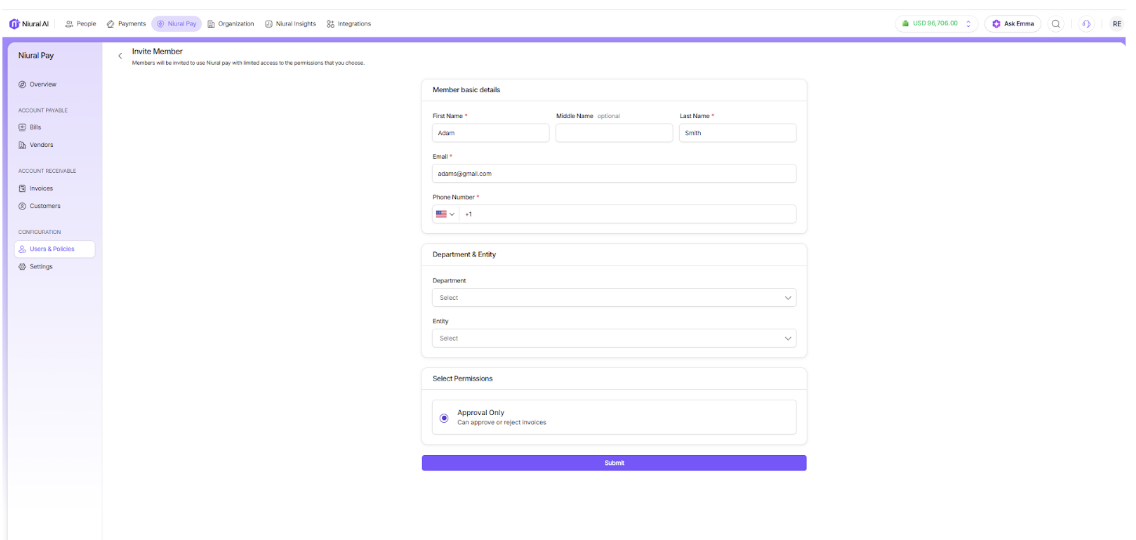This screenshot has width=1136, height=540.
Task: Click the Email input field
Action: [614, 173]
